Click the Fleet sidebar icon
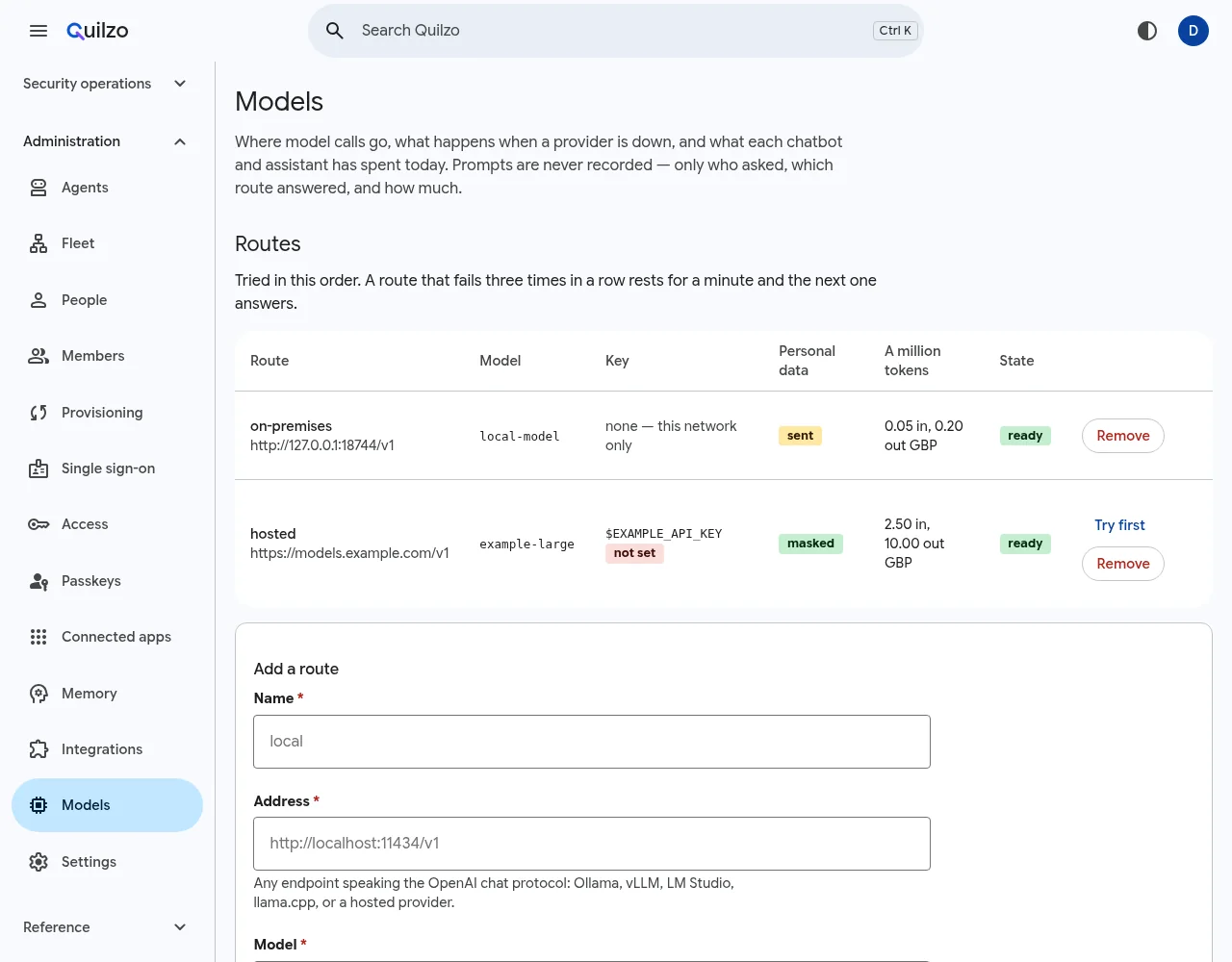The width and height of the screenshot is (1232, 962). [x=38, y=243]
